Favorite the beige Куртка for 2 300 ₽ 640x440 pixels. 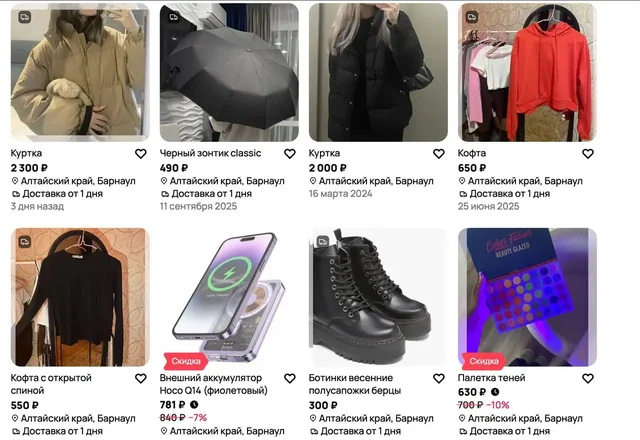pyautogui.click(x=141, y=154)
